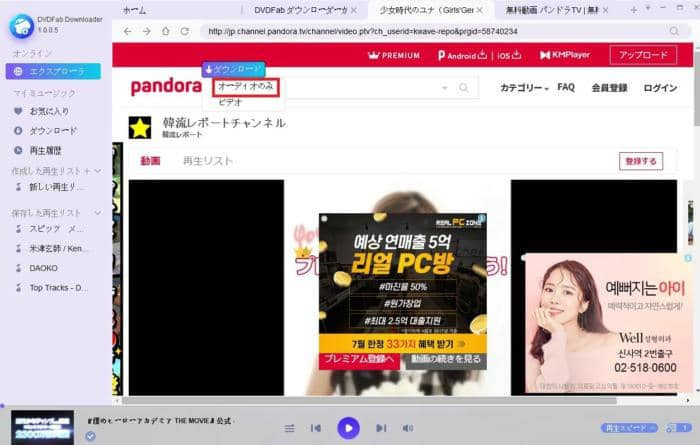Open the エクスプローラ sidebar item

click(53, 71)
